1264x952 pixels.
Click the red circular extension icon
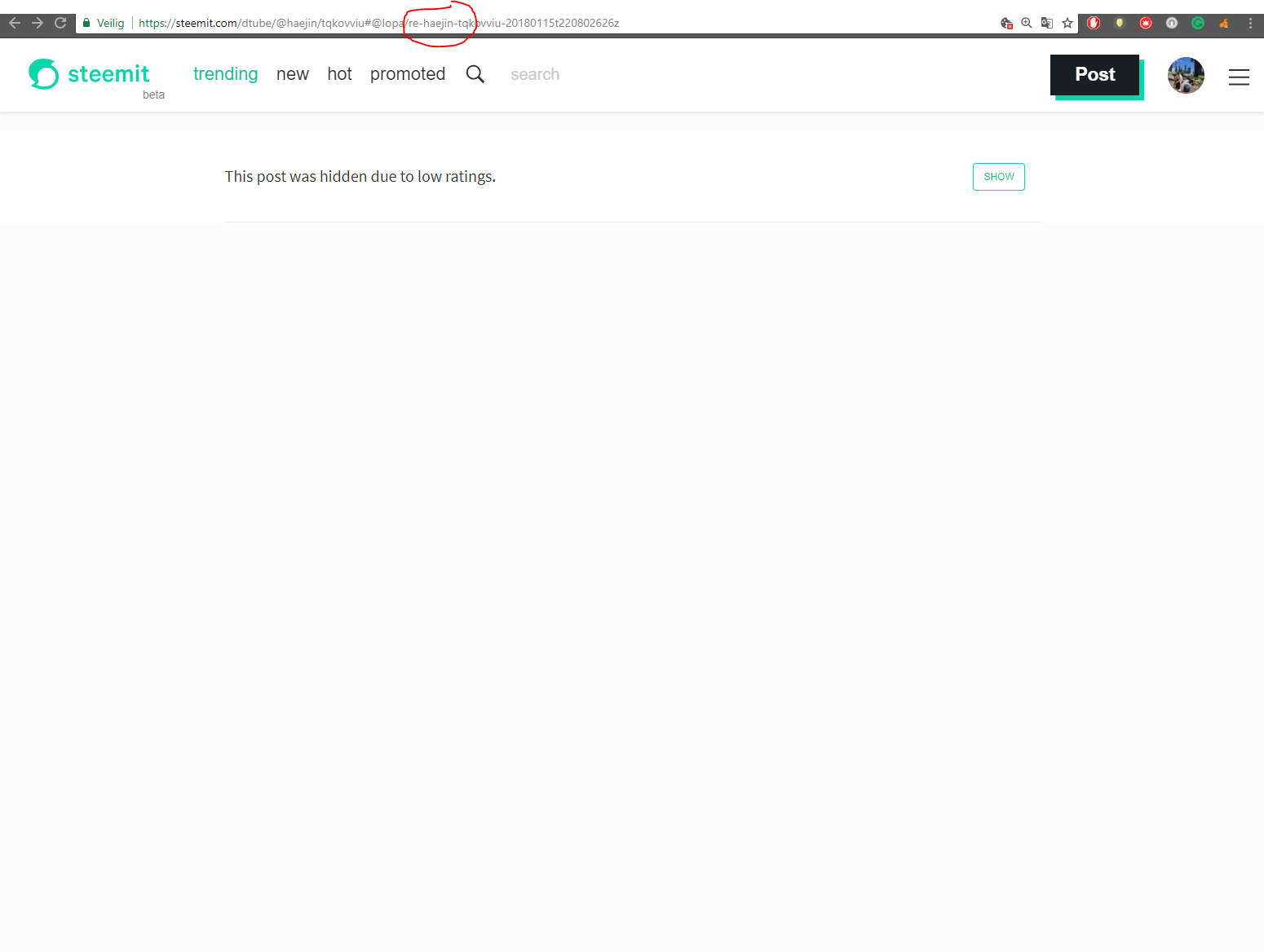pos(1146,23)
